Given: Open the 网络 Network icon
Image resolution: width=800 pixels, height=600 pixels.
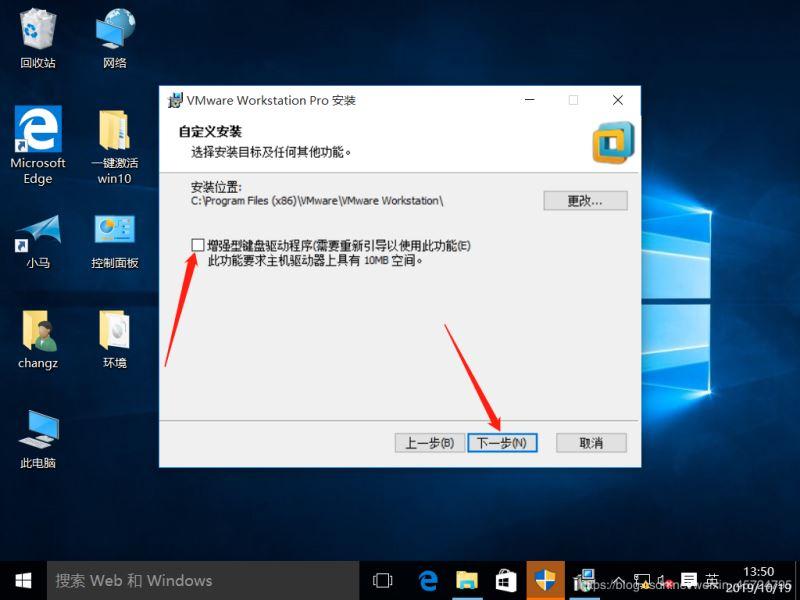Looking at the screenshot, I should coord(113,30).
